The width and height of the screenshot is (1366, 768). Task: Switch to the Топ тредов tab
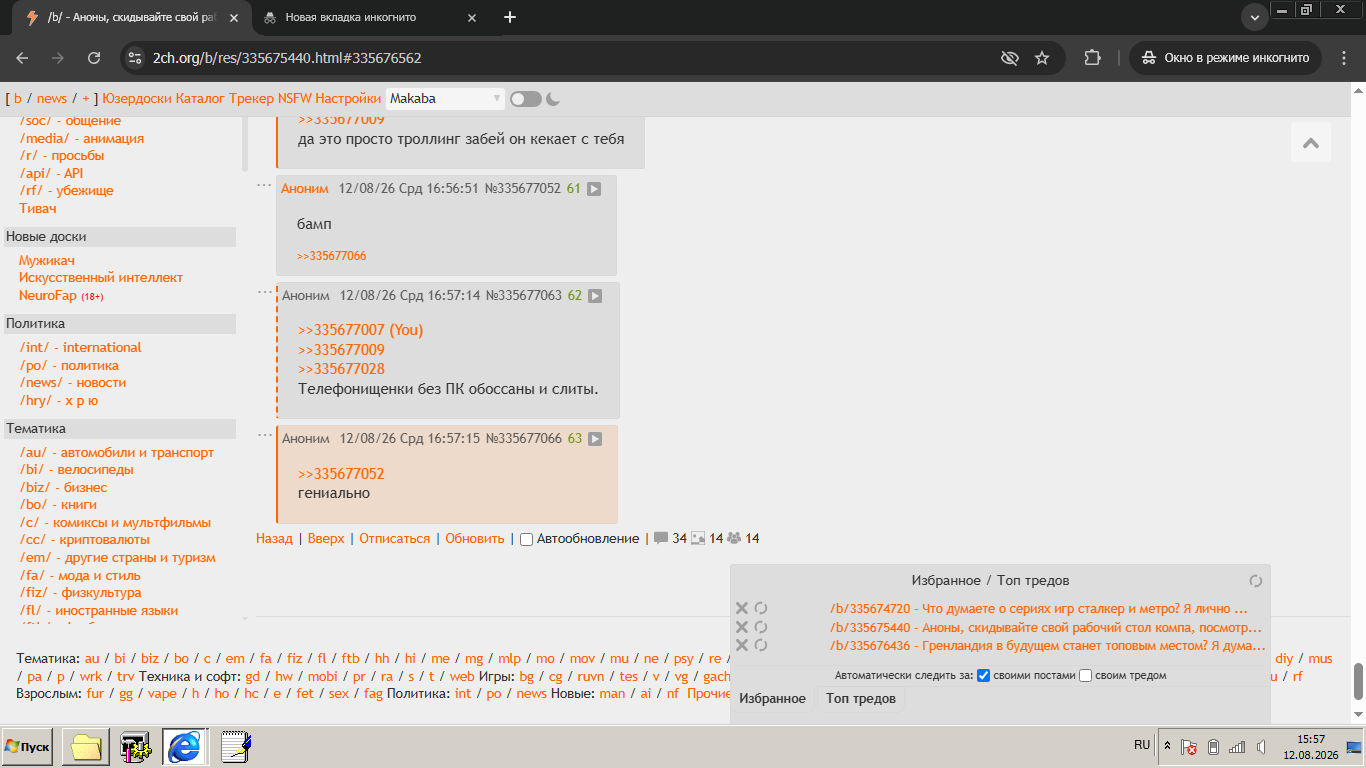click(x=861, y=698)
